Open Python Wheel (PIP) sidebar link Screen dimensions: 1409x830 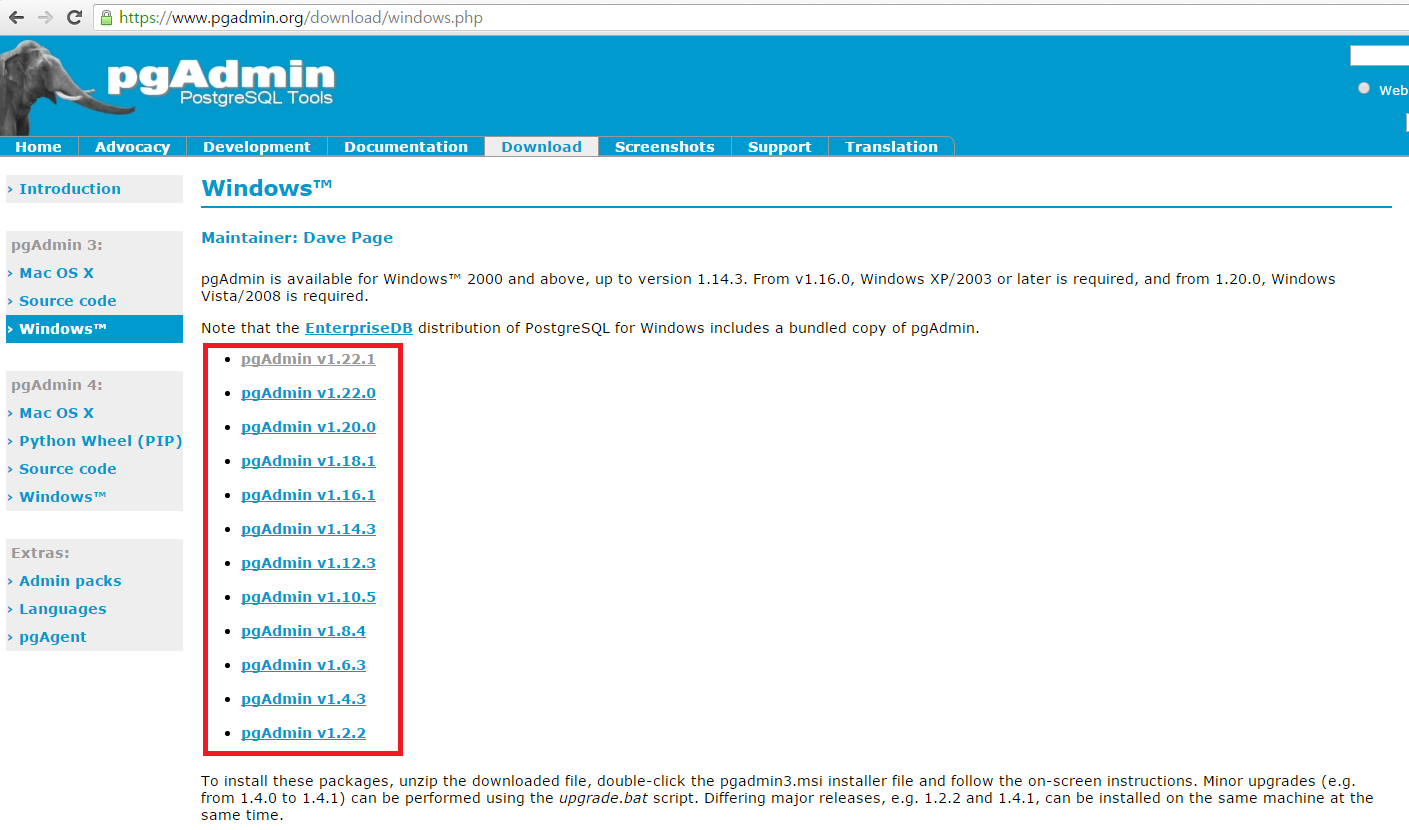click(100, 440)
